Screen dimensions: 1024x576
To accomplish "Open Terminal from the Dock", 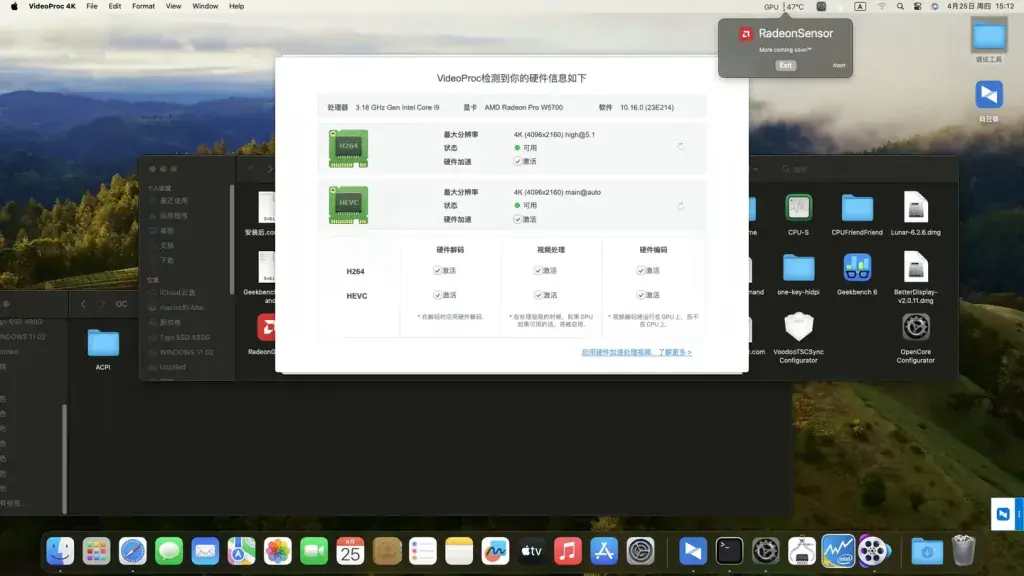I will coord(729,551).
